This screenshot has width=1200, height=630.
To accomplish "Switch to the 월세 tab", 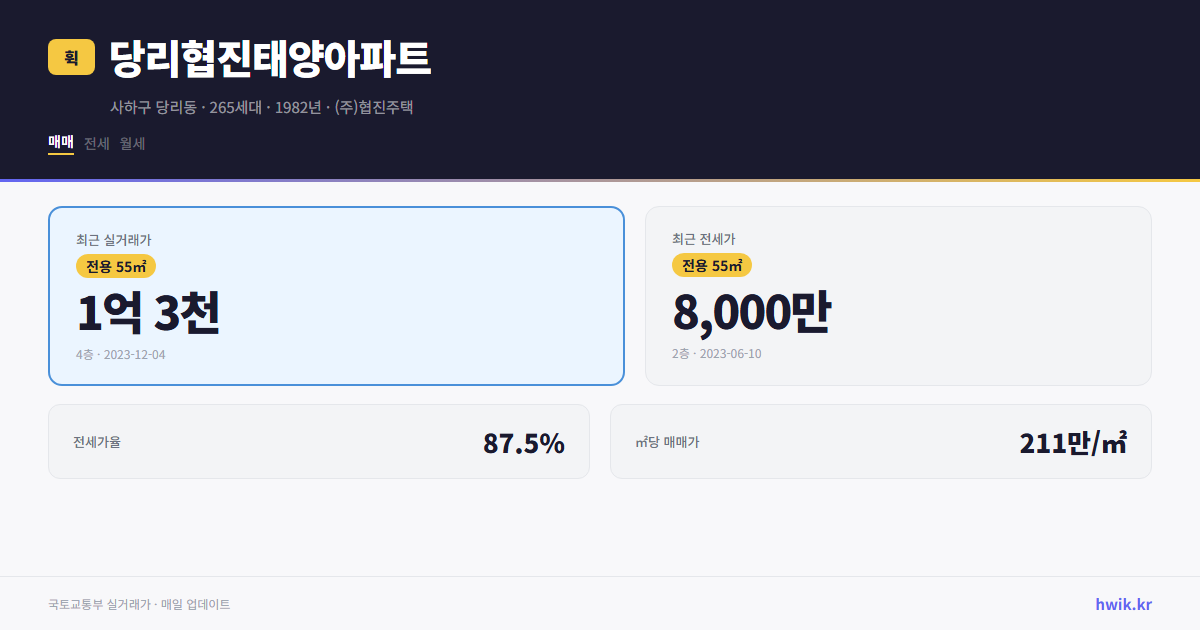I will [x=130, y=143].
